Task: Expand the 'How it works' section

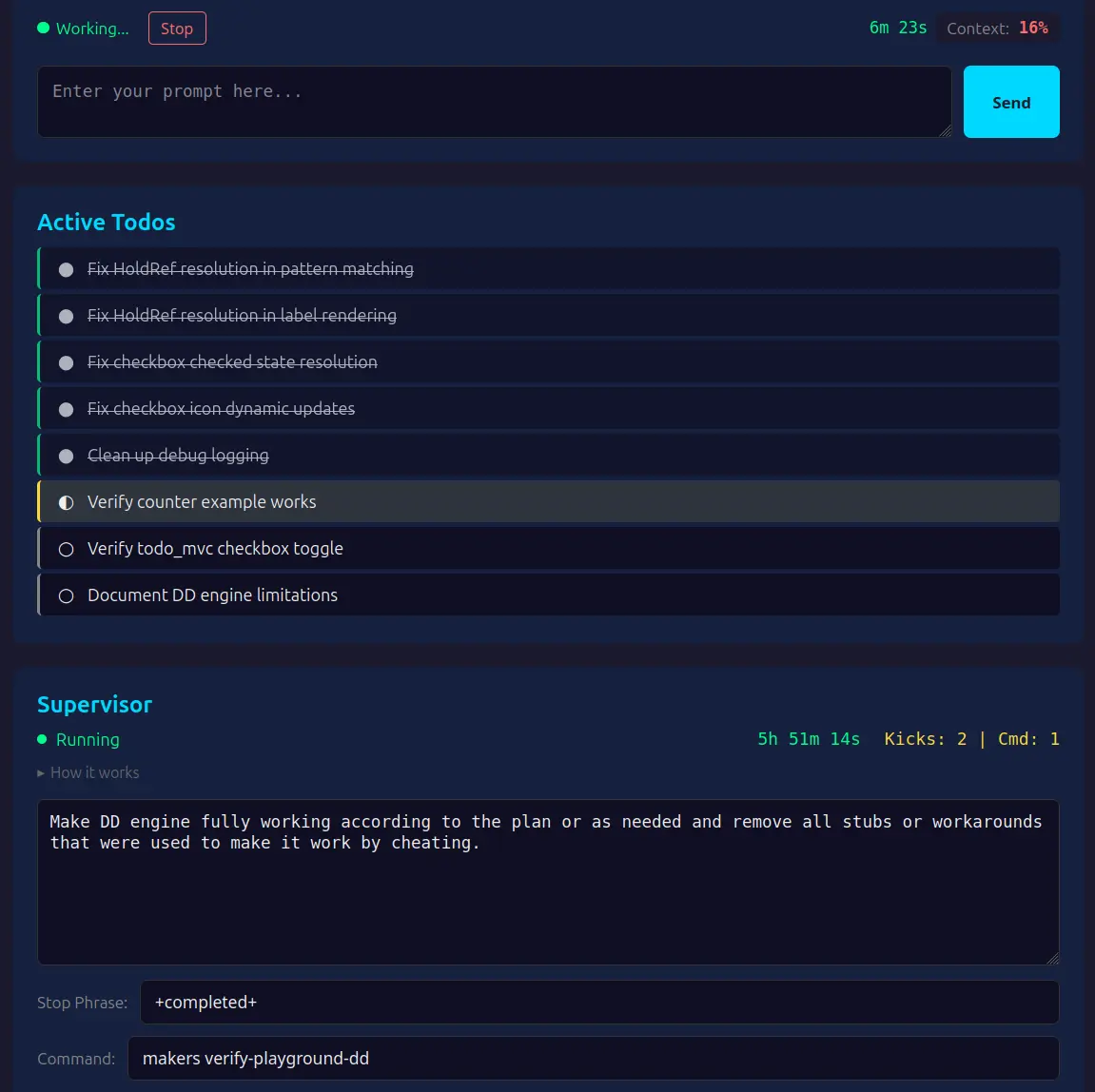Action: 89,772
